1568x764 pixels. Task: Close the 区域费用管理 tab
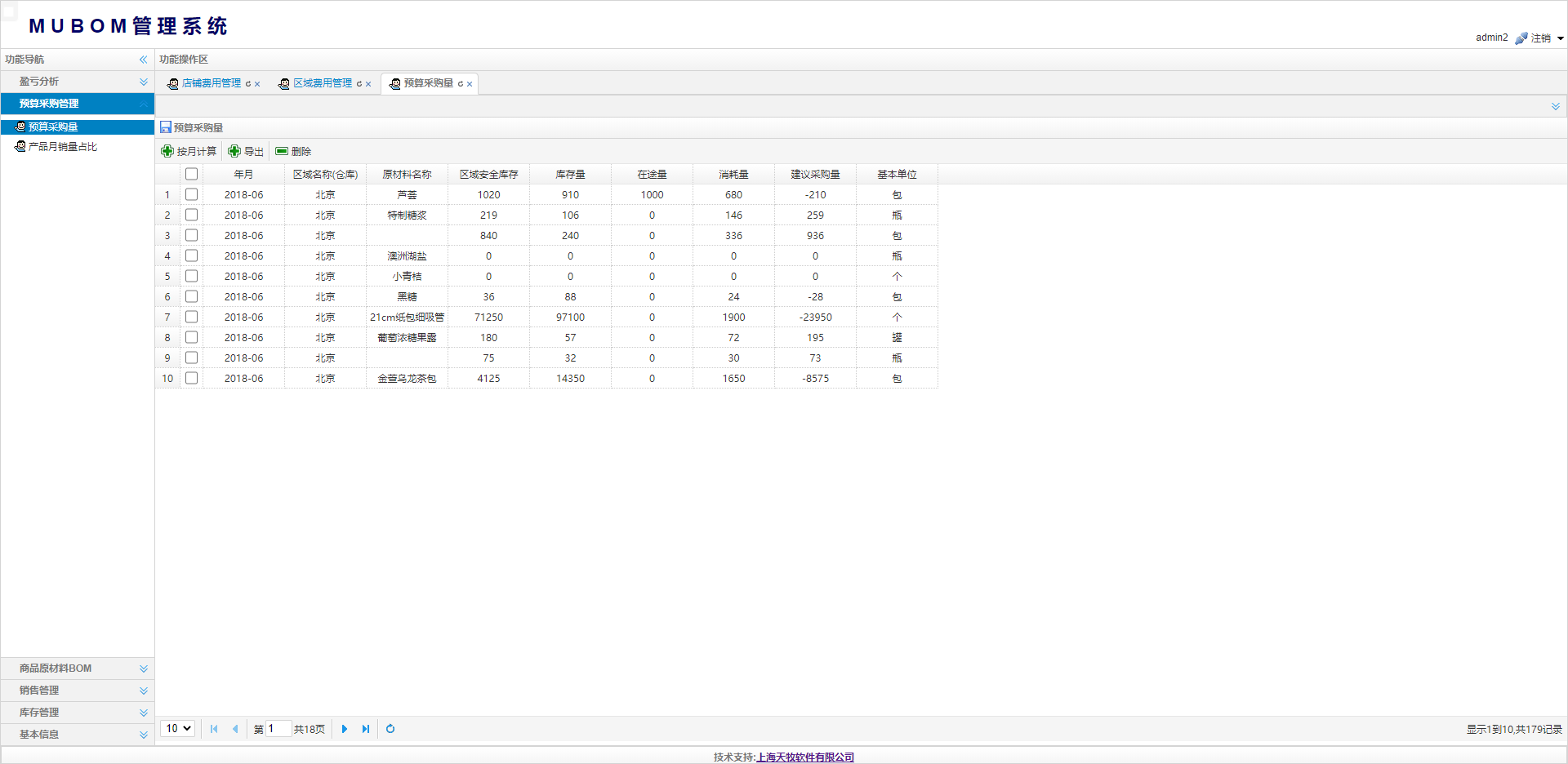tap(368, 84)
